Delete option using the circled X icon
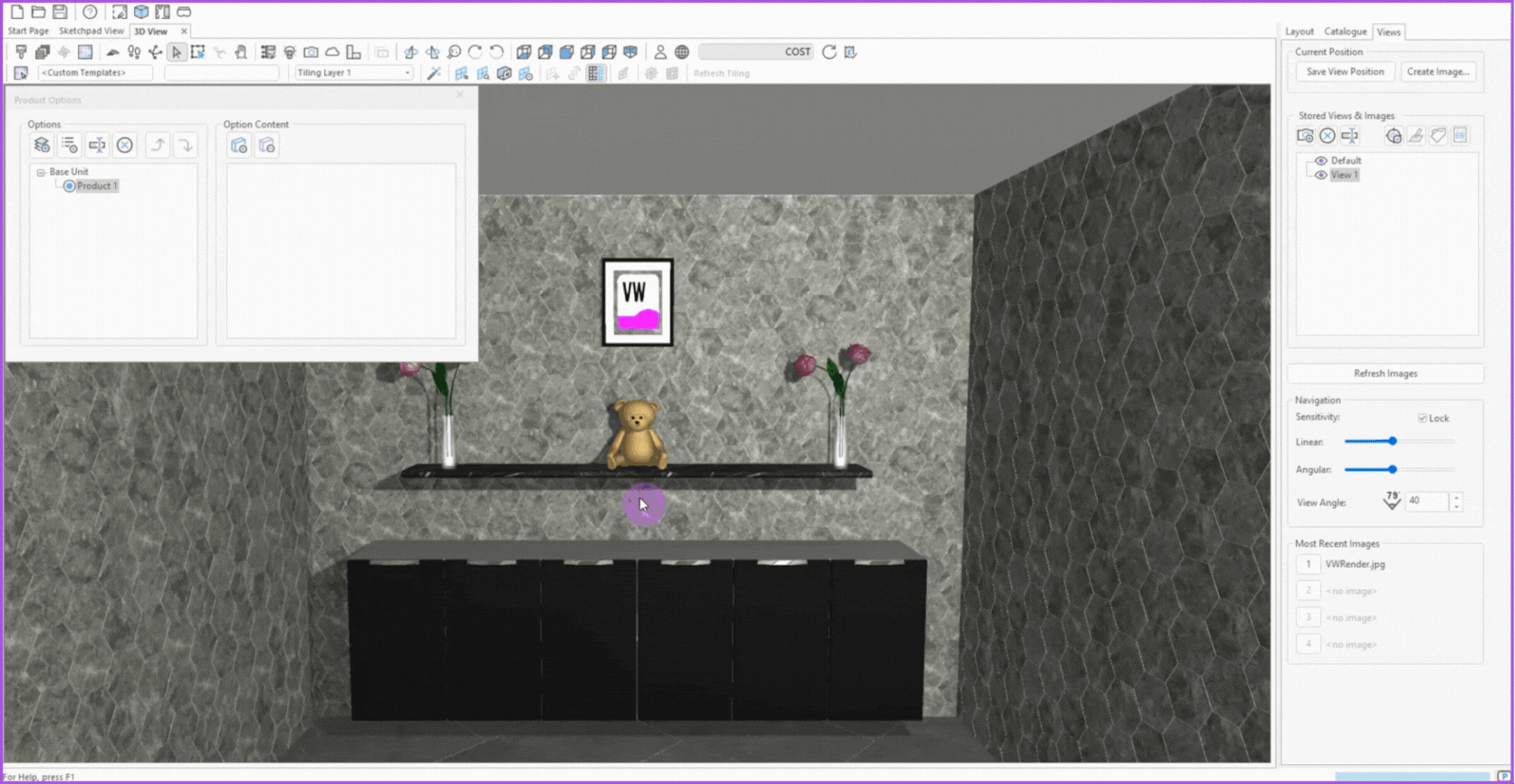1515x784 pixels. tap(125, 145)
